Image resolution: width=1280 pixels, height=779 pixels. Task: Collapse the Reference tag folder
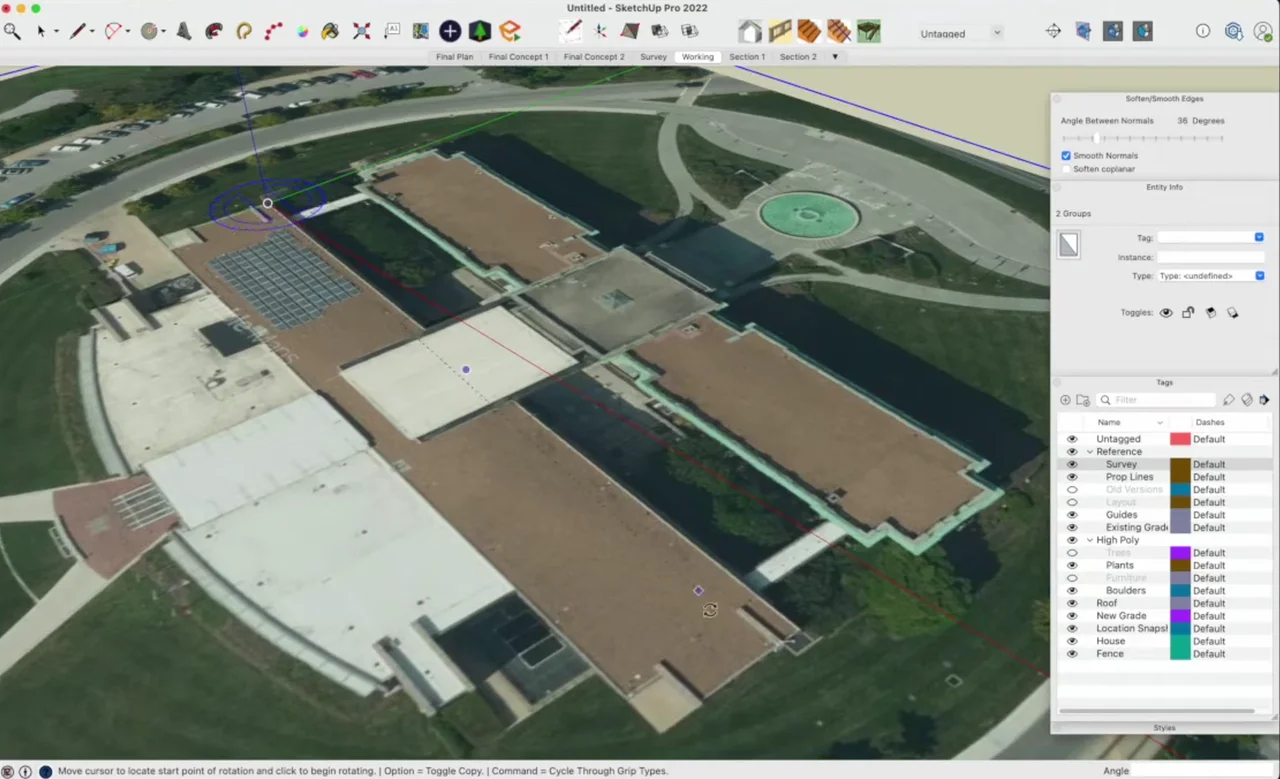(x=1090, y=452)
